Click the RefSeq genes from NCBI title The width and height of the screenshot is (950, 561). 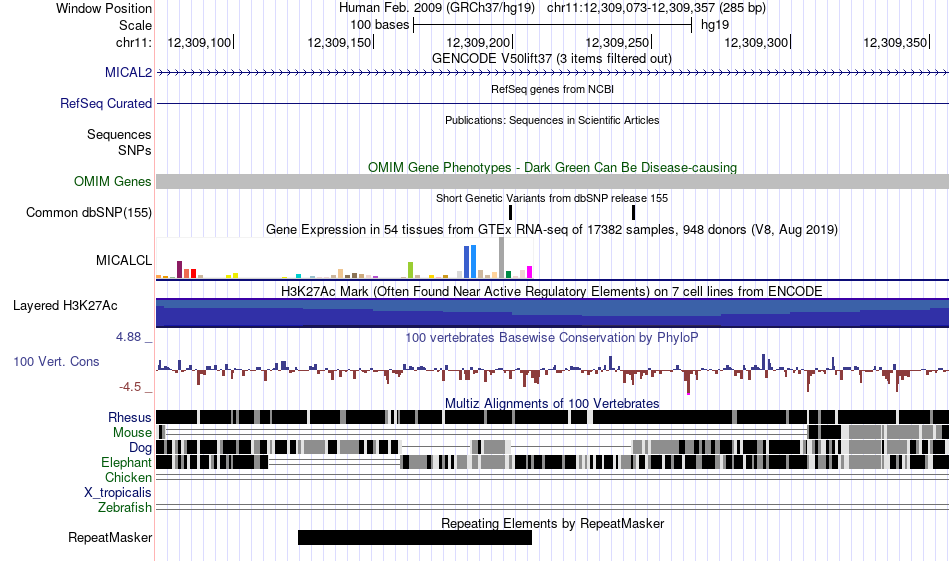553,89
